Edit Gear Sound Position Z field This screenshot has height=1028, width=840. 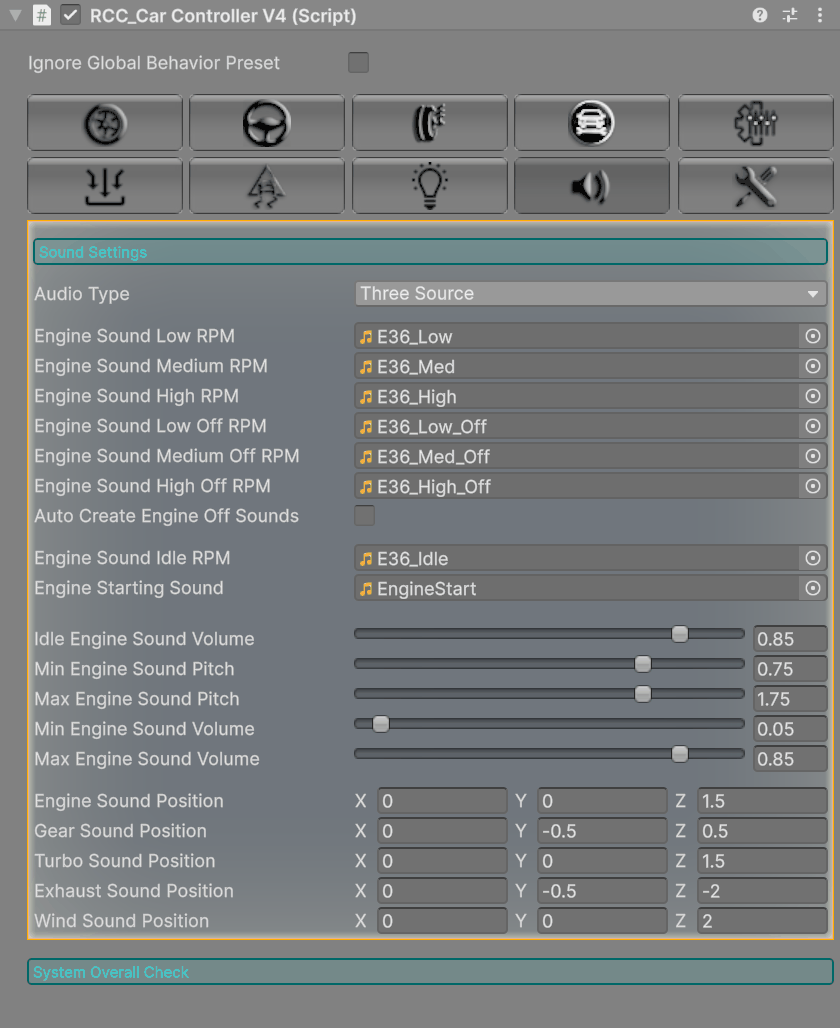coord(762,831)
